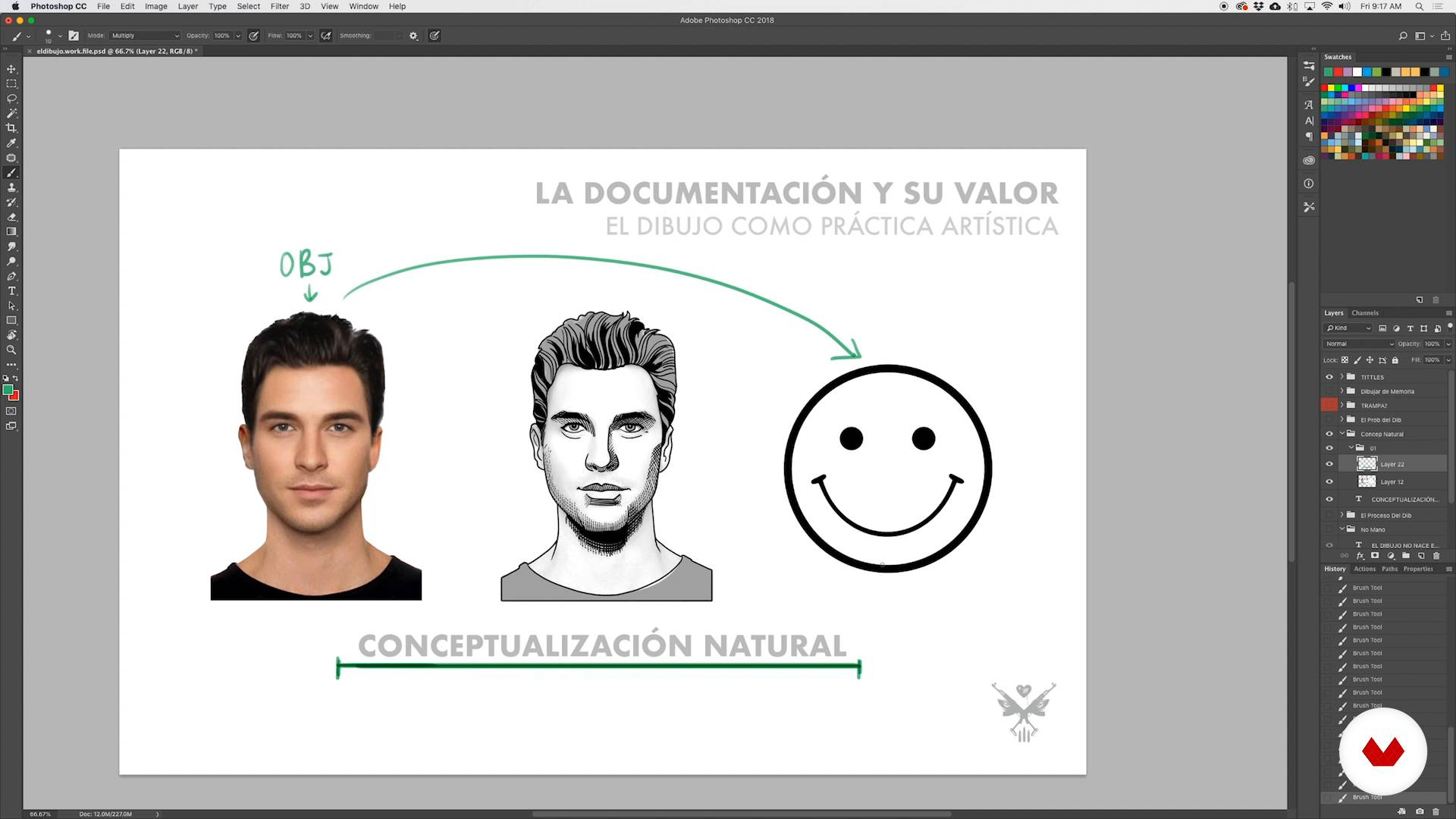This screenshot has height=819, width=1456.
Task: Hide the TITTLES layer group
Action: tap(1329, 377)
